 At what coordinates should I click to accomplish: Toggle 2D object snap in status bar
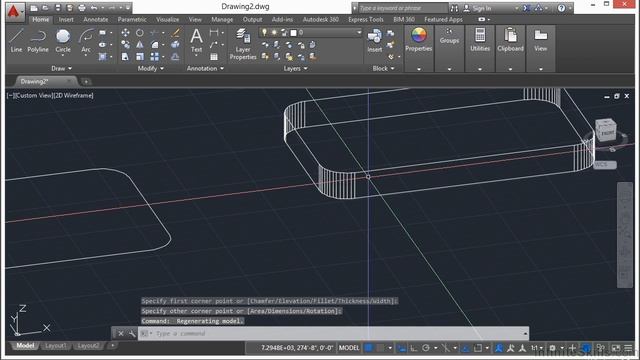click(478, 348)
